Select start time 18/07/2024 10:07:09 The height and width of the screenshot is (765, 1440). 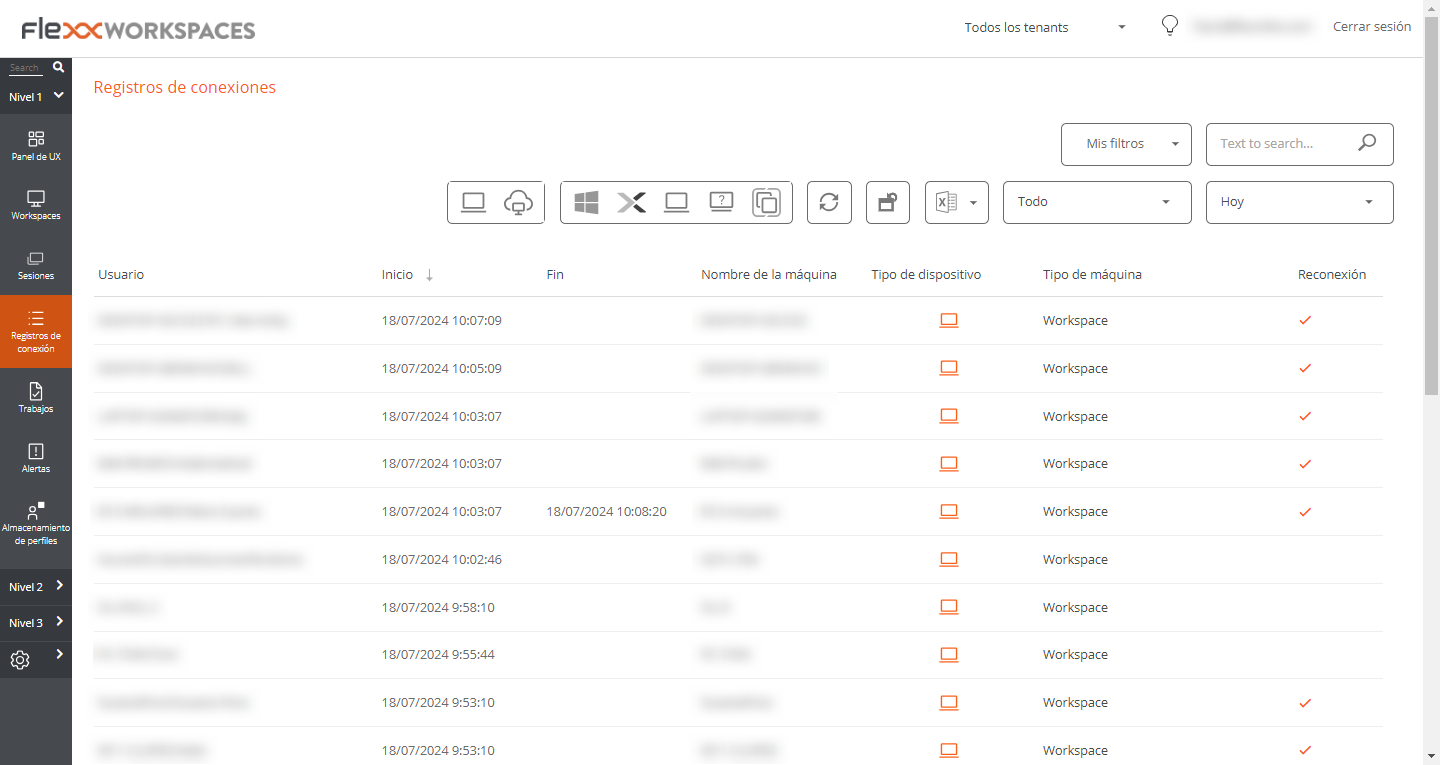point(441,320)
